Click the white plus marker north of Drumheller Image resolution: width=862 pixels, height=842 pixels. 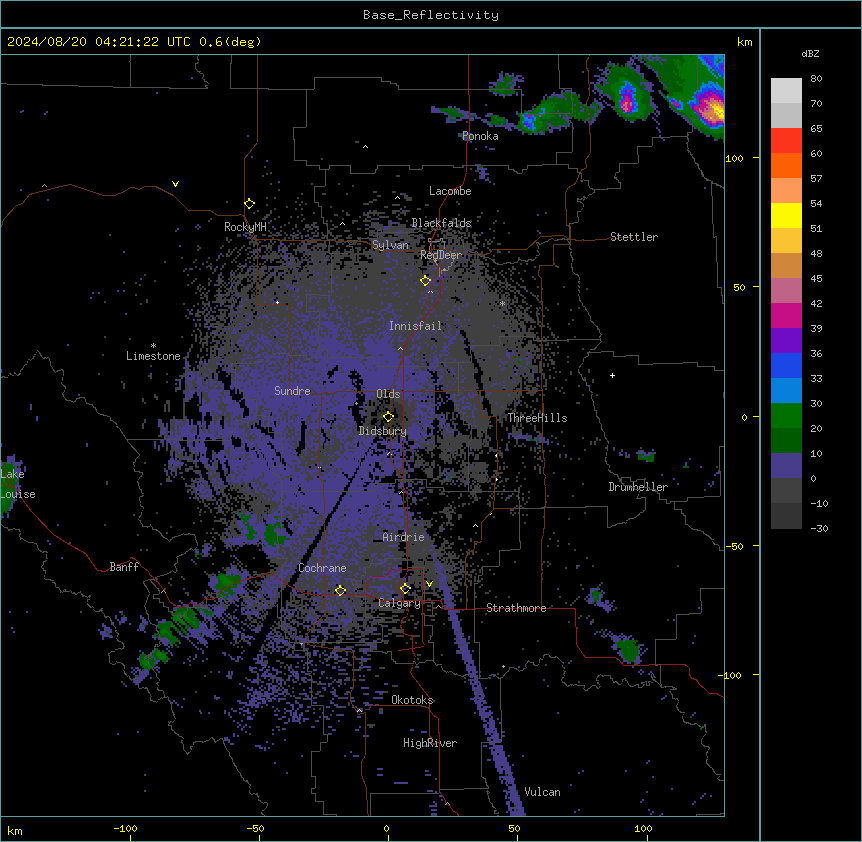(612, 375)
